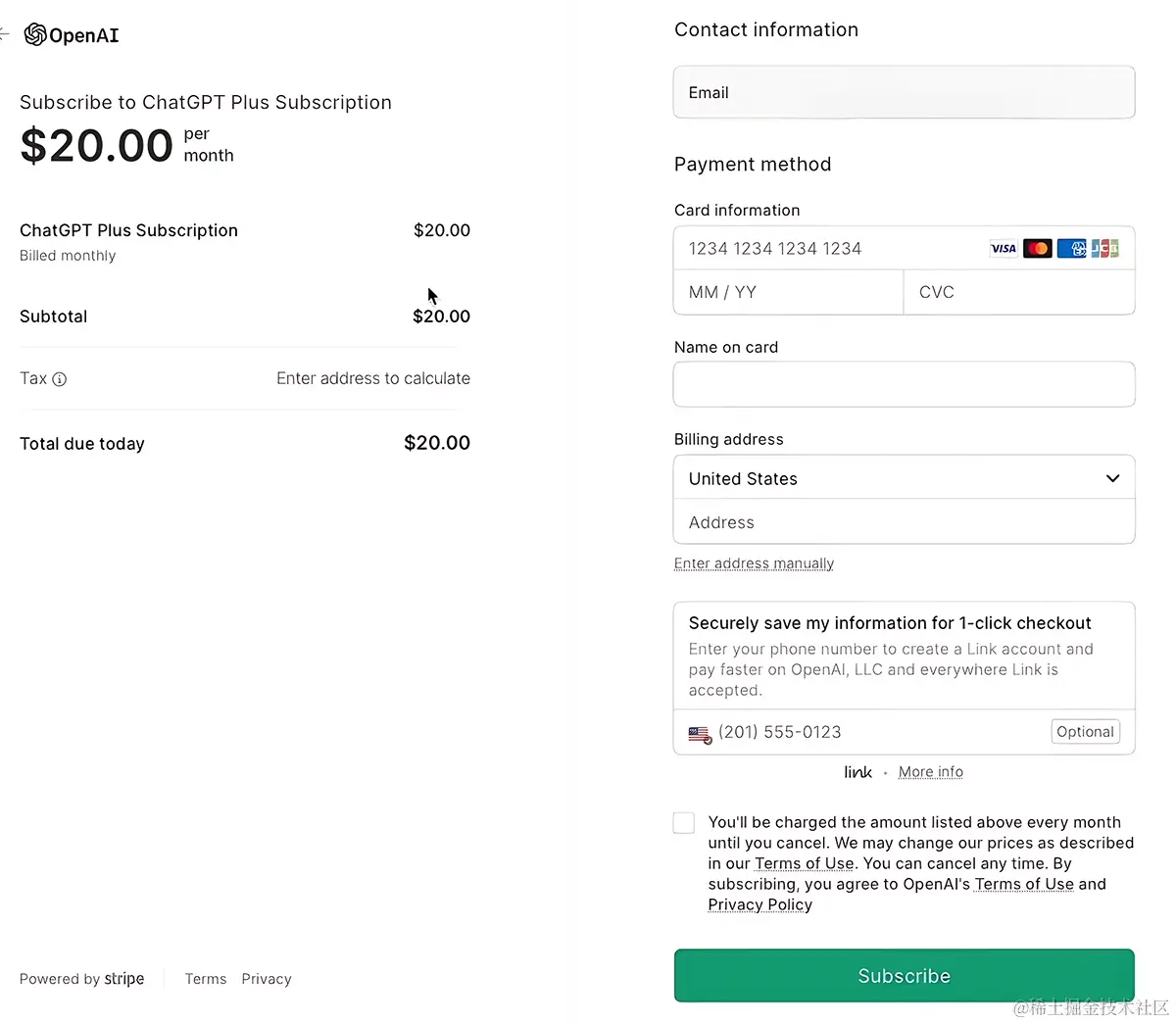Click the Visa card icon
Viewport: 1176px width, 1024px height.
pos(1004,249)
